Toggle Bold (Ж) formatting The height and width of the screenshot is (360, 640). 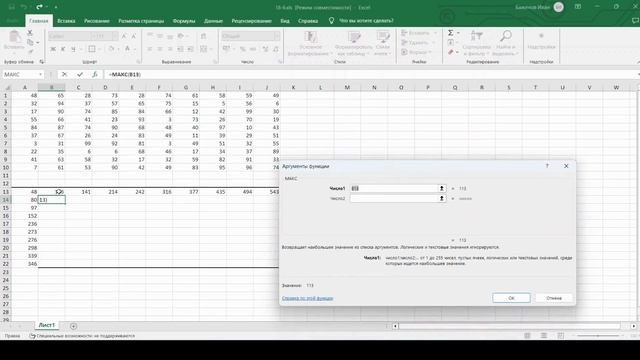pos(53,49)
